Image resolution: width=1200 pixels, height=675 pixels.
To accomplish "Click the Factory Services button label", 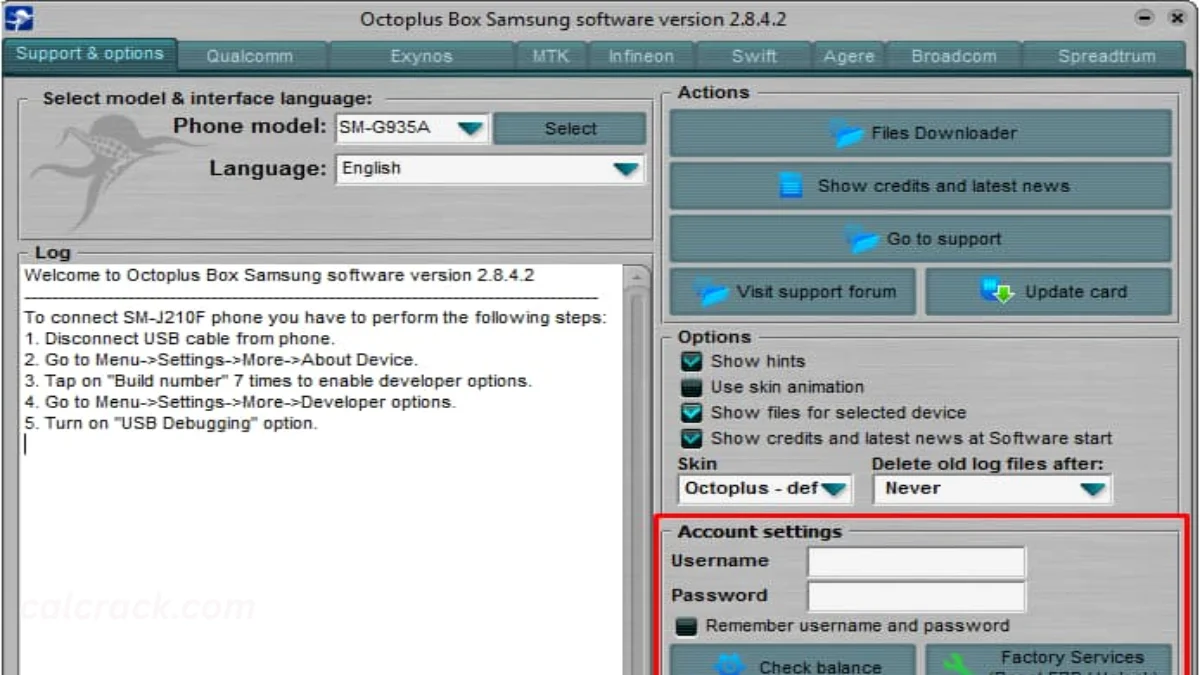I will click(x=1072, y=657).
